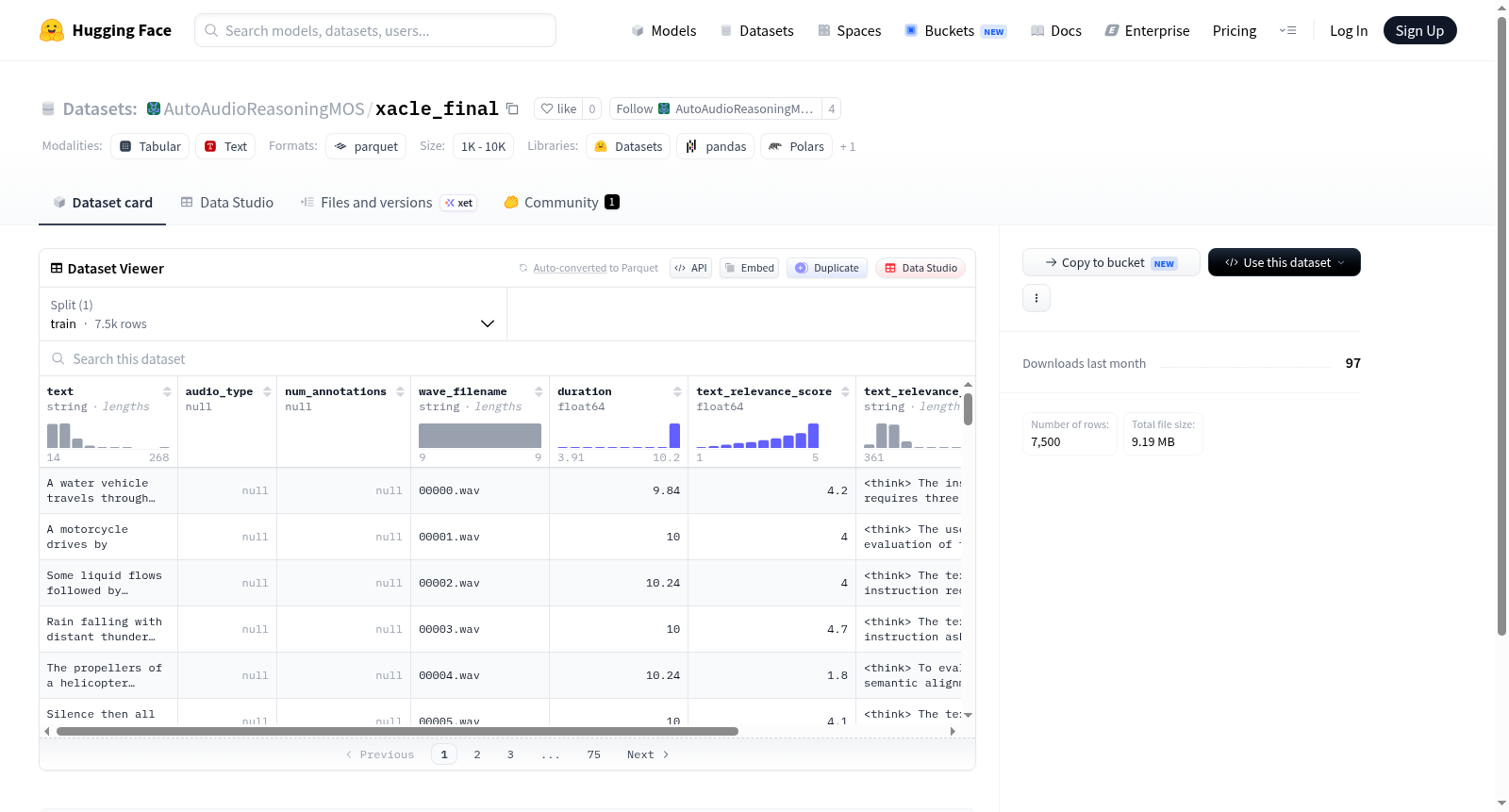Viewport: 1509px width, 812px height.
Task: Expand the extra navigation menu in the header
Action: click(x=1287, y=30)
